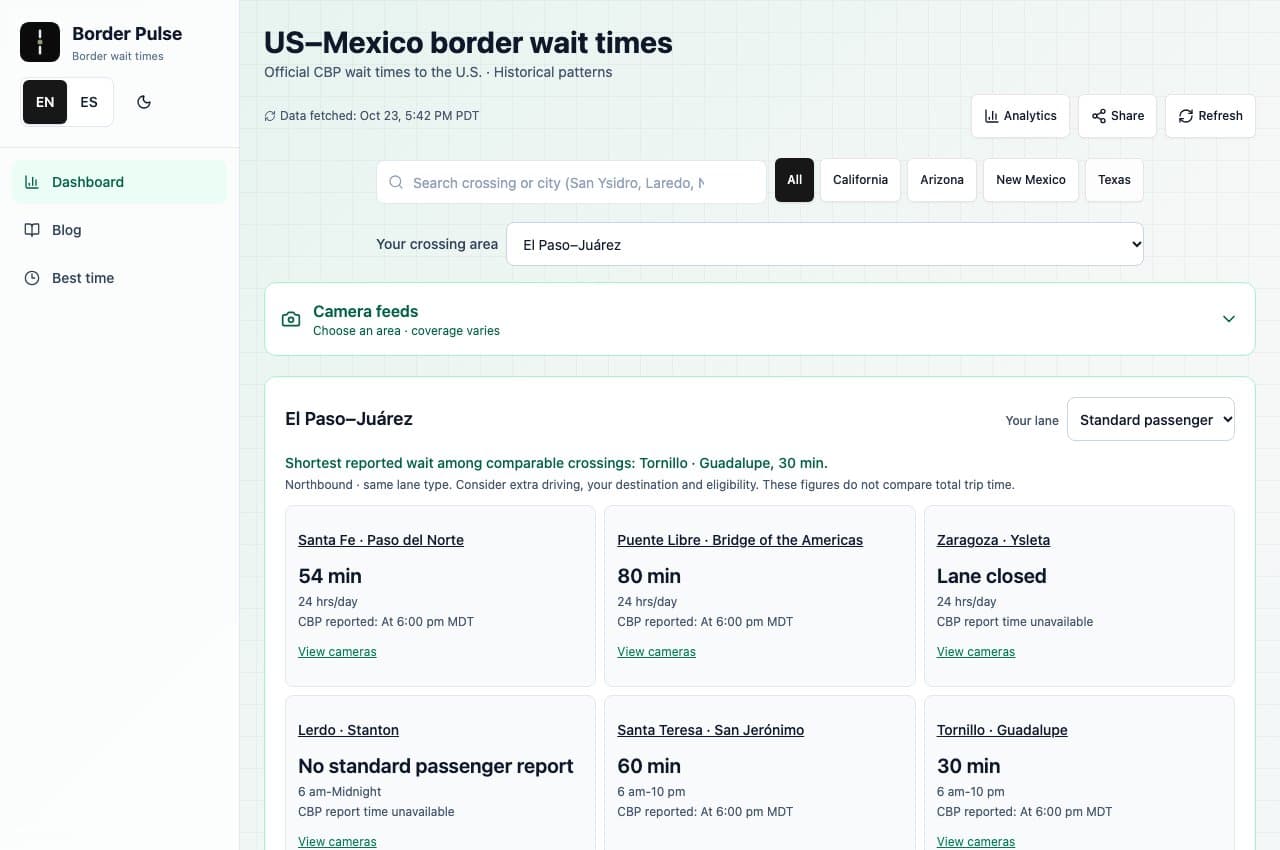Click the search magnifier icon
The height and width of the screenshot is (850, 1280).
point(396,183)
